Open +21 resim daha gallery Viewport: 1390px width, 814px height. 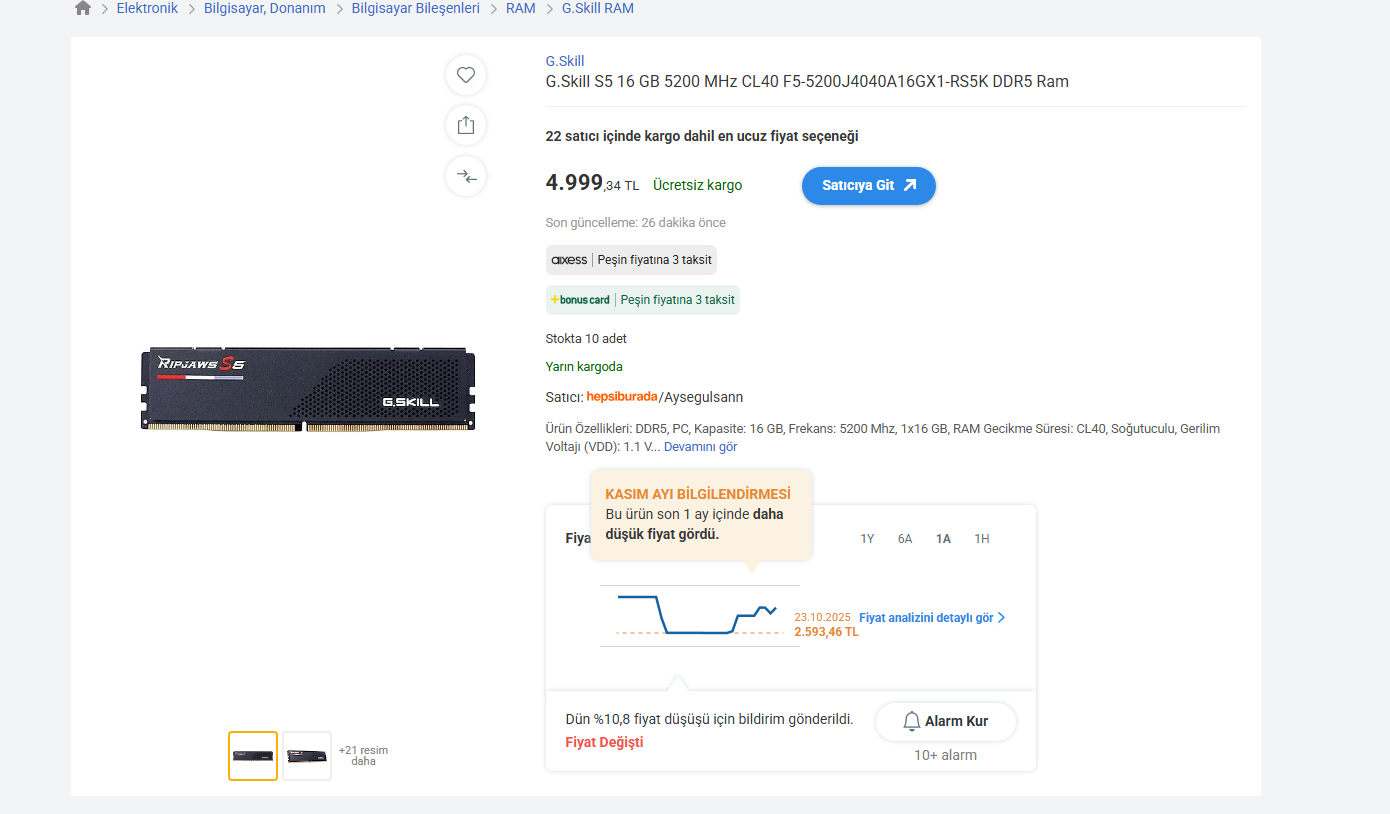point(363,756)
